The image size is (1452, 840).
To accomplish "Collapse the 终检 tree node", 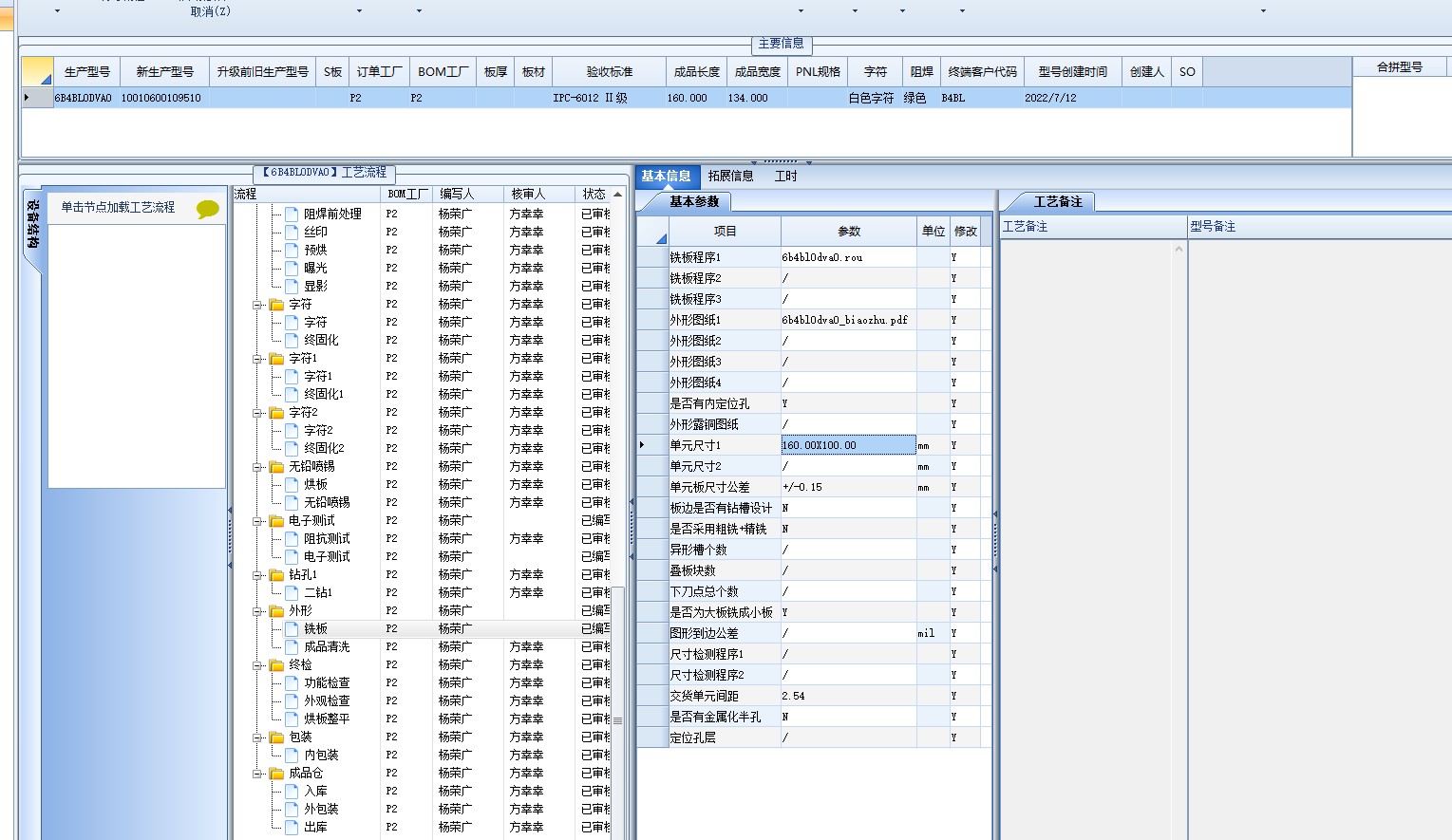I will [257, 665].
